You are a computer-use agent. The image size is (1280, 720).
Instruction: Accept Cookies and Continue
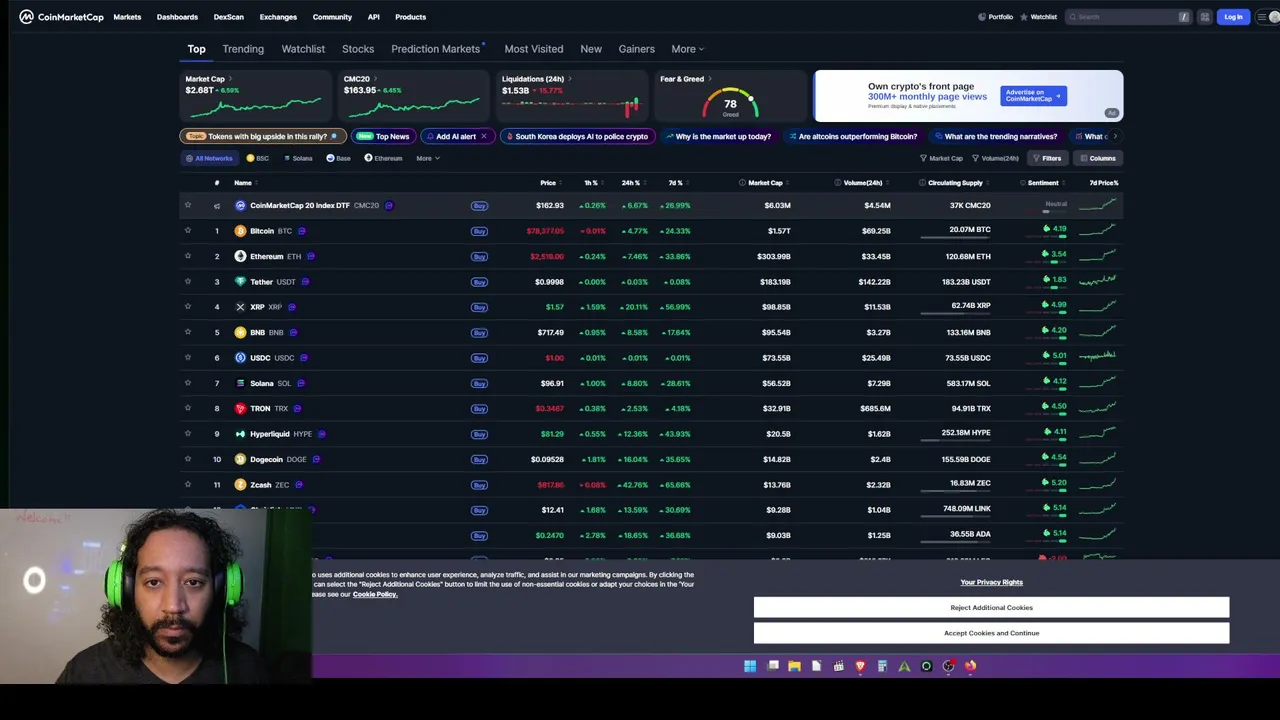991,633
